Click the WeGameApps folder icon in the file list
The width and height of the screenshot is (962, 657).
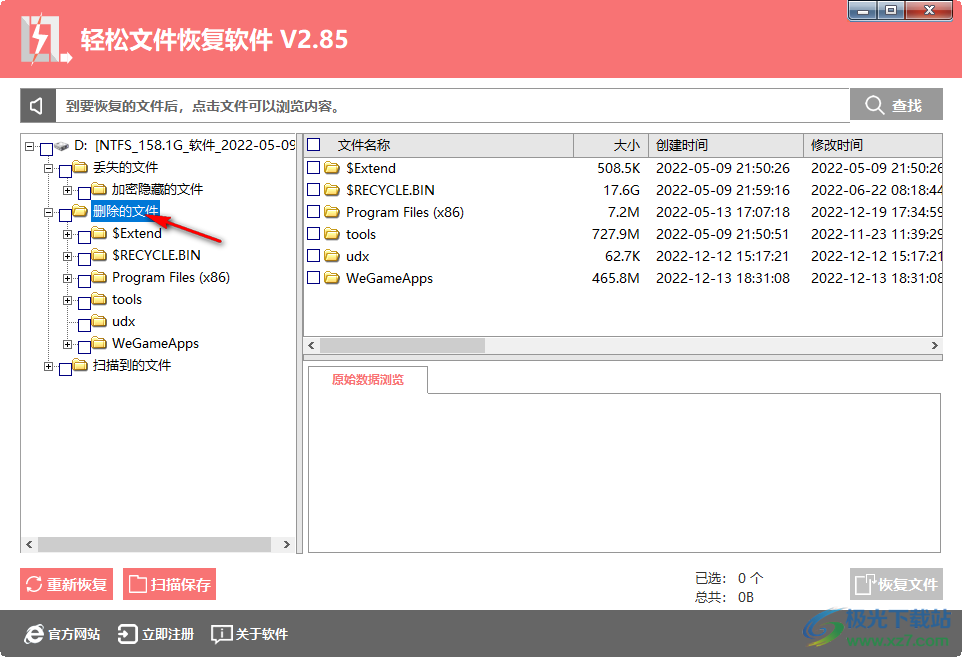(332, 279)
